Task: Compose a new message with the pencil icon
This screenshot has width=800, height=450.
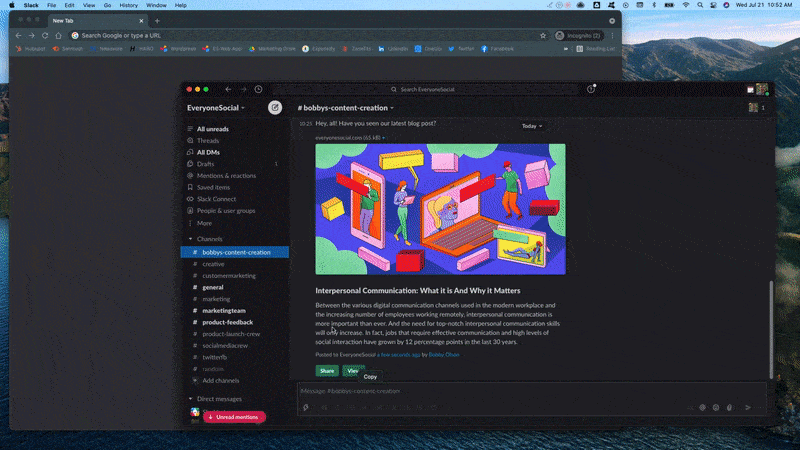Action: coord(275,108)
